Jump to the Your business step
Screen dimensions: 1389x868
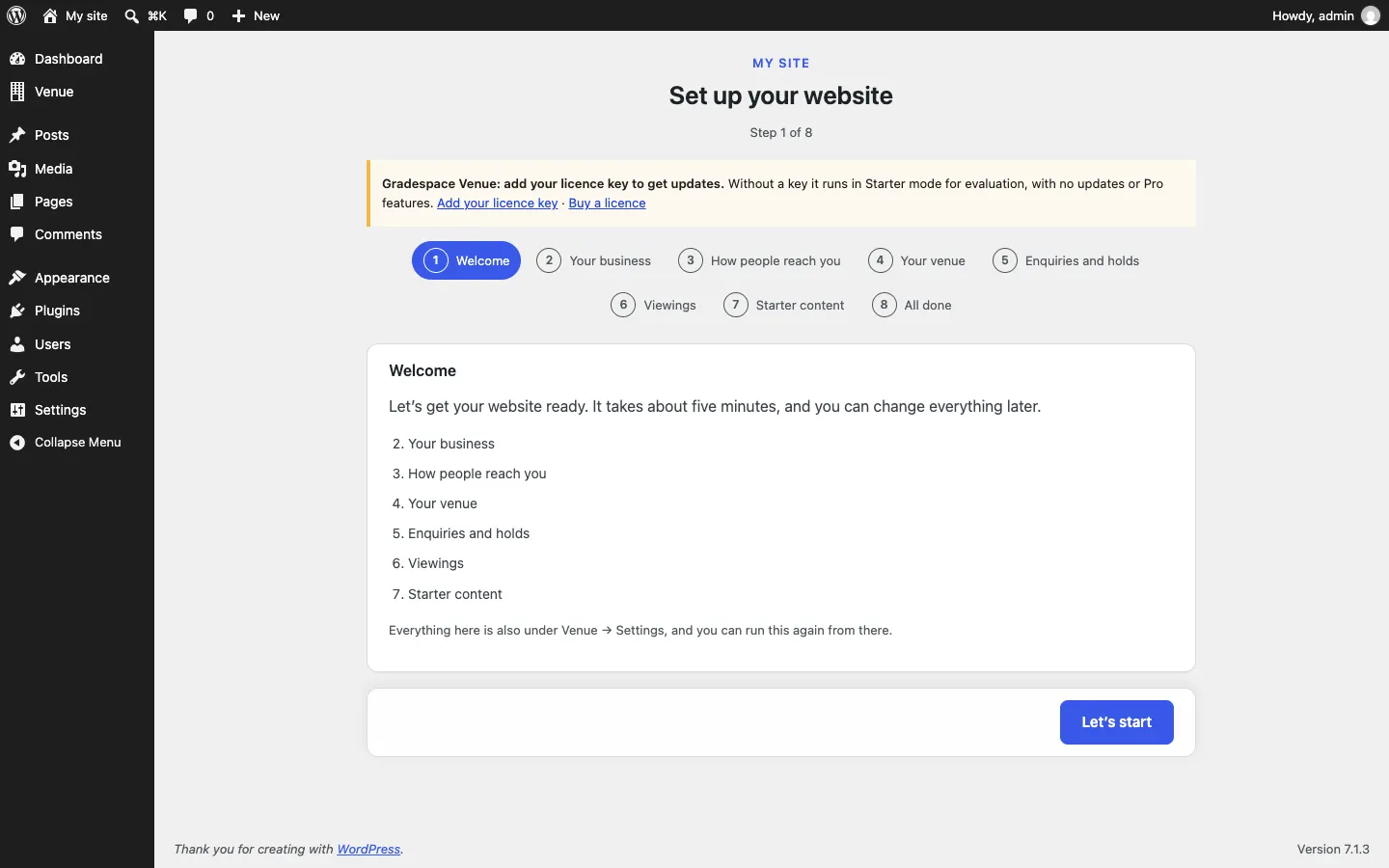pyautogui.click(x=594, y=260)
